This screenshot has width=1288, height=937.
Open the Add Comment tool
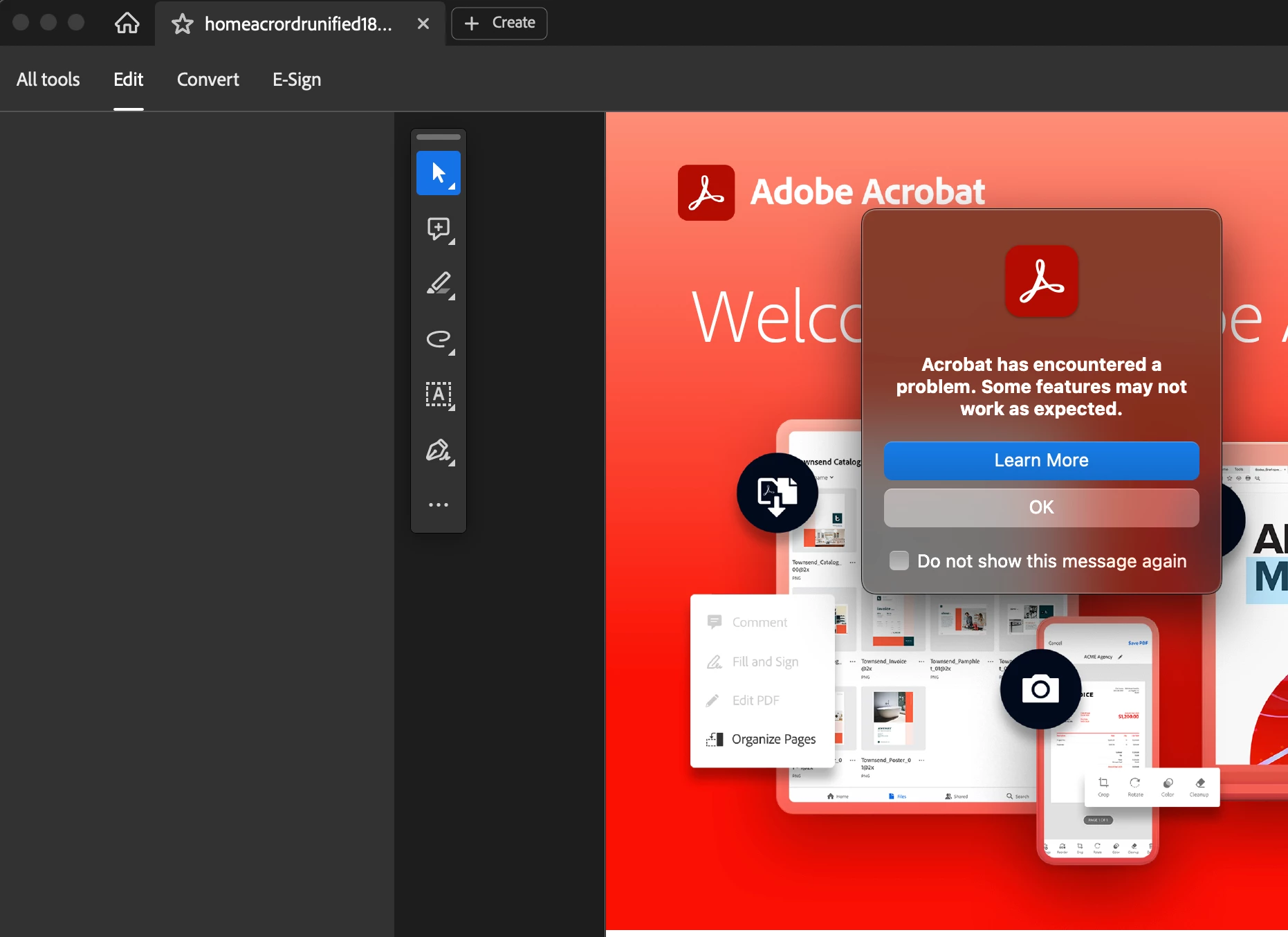(x=439, y=228)
